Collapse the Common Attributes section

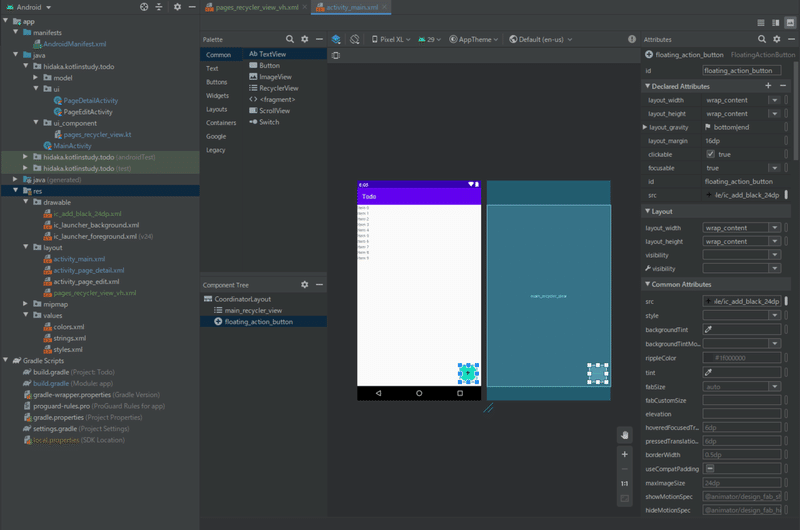click(x=647, y=284)
